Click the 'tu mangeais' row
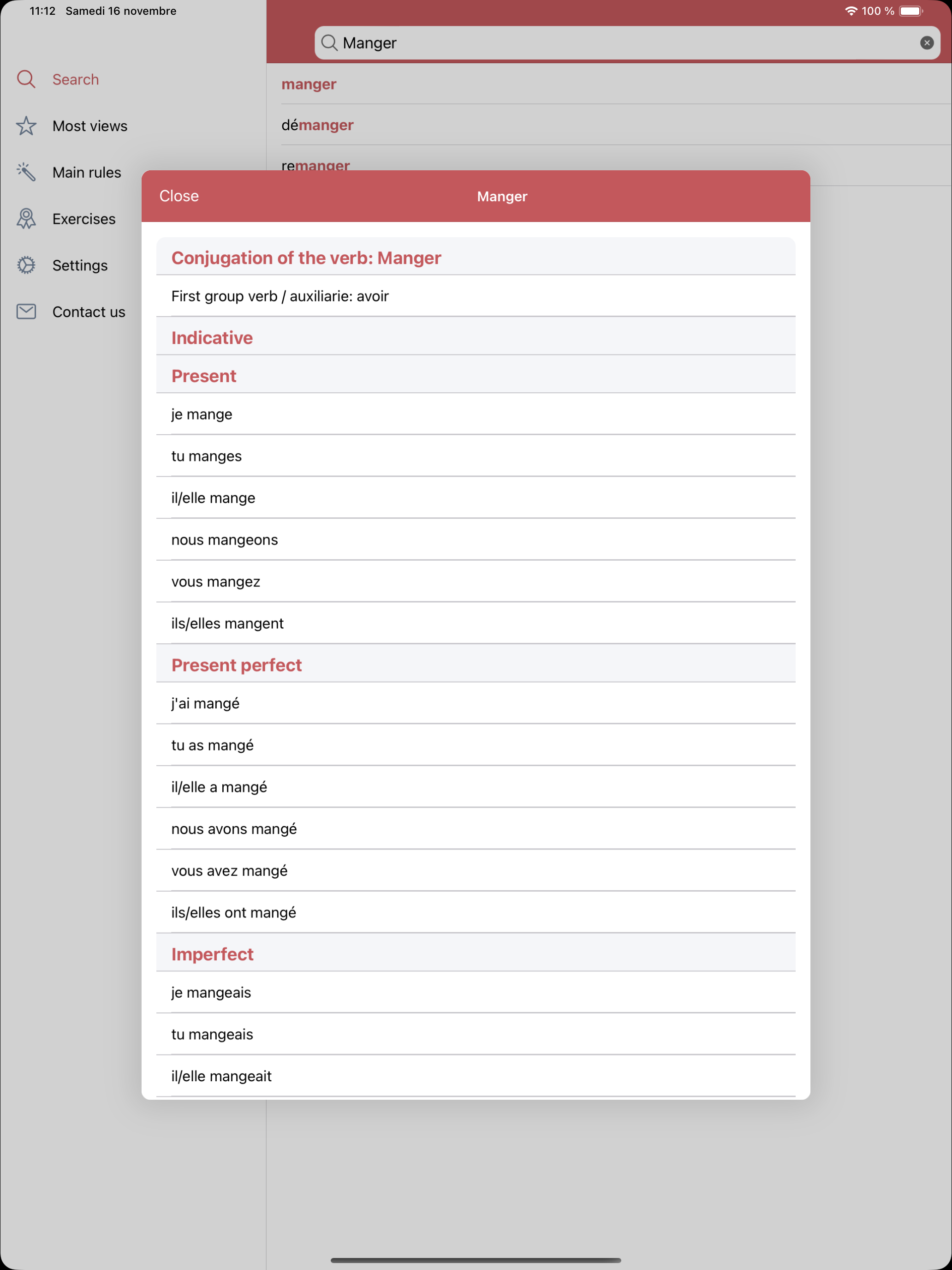The height and width of the screenshot is (1270, 952). click(476, 1035)
